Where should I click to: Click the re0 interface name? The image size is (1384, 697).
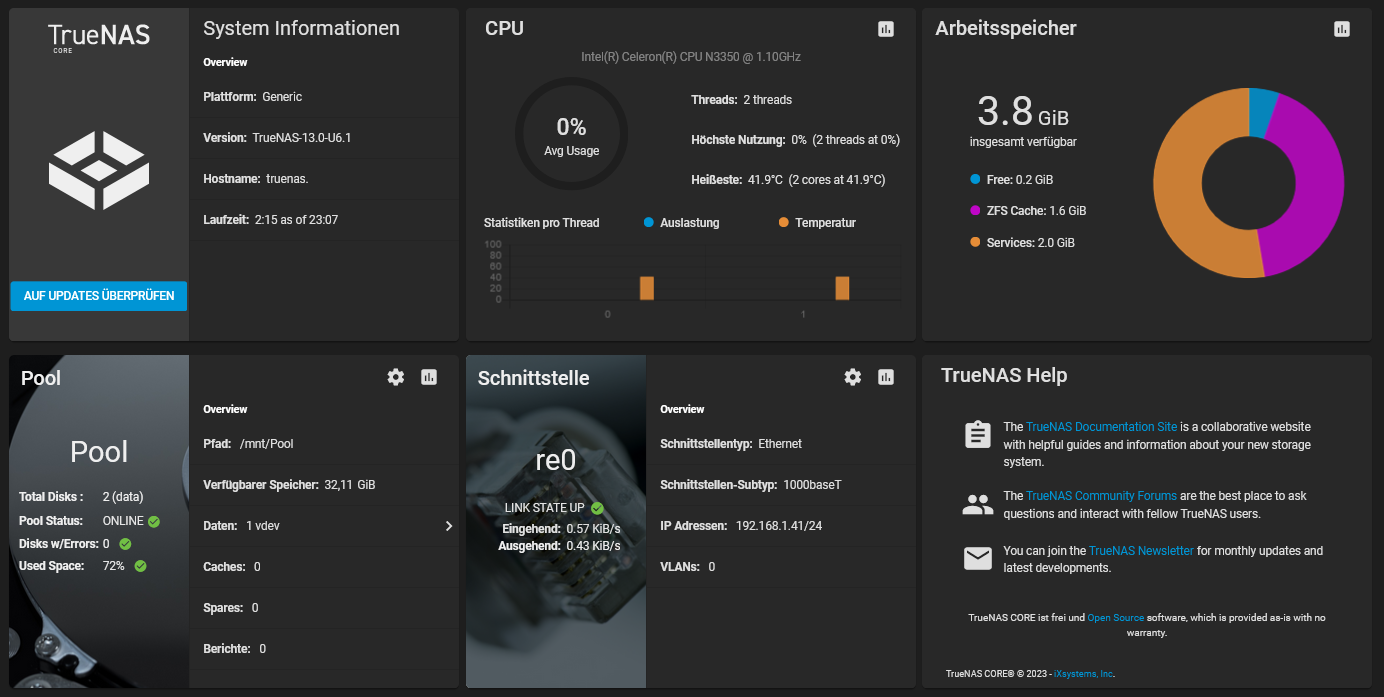556,460
